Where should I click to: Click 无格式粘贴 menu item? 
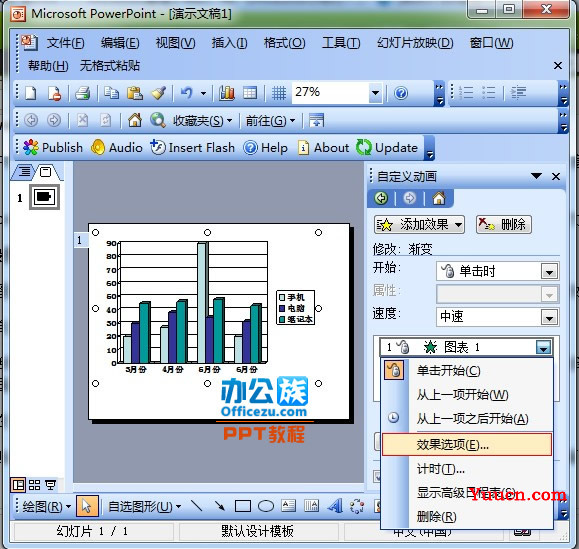(110, 66)
